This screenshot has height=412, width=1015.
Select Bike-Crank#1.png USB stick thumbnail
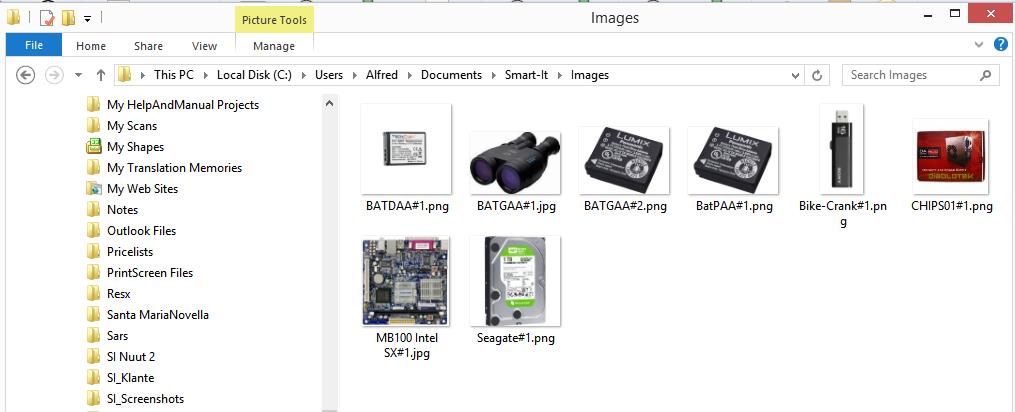pyautogui.click(x=842, y=148)
